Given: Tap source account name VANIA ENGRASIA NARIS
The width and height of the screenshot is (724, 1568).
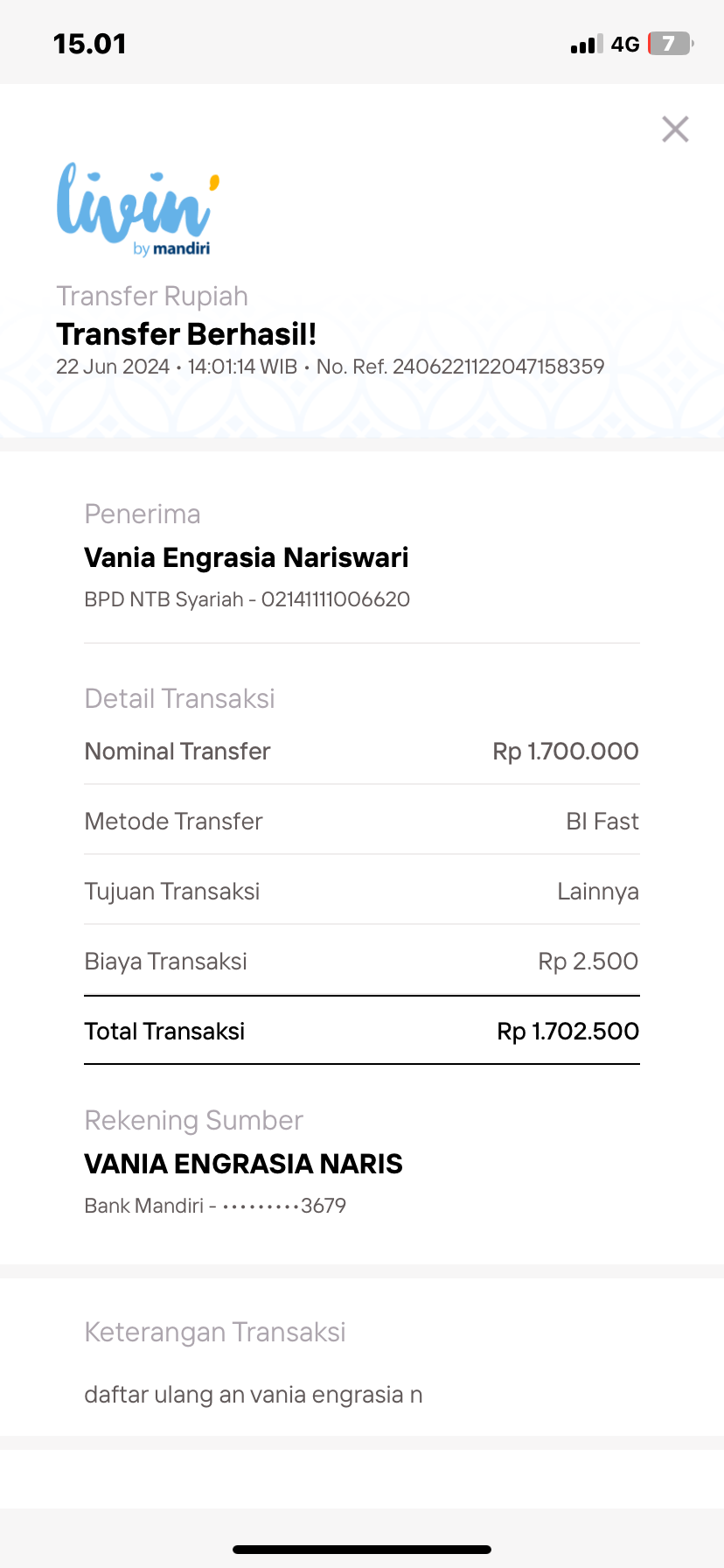Looking at the screenshot, I should (x=243, y=1164).
